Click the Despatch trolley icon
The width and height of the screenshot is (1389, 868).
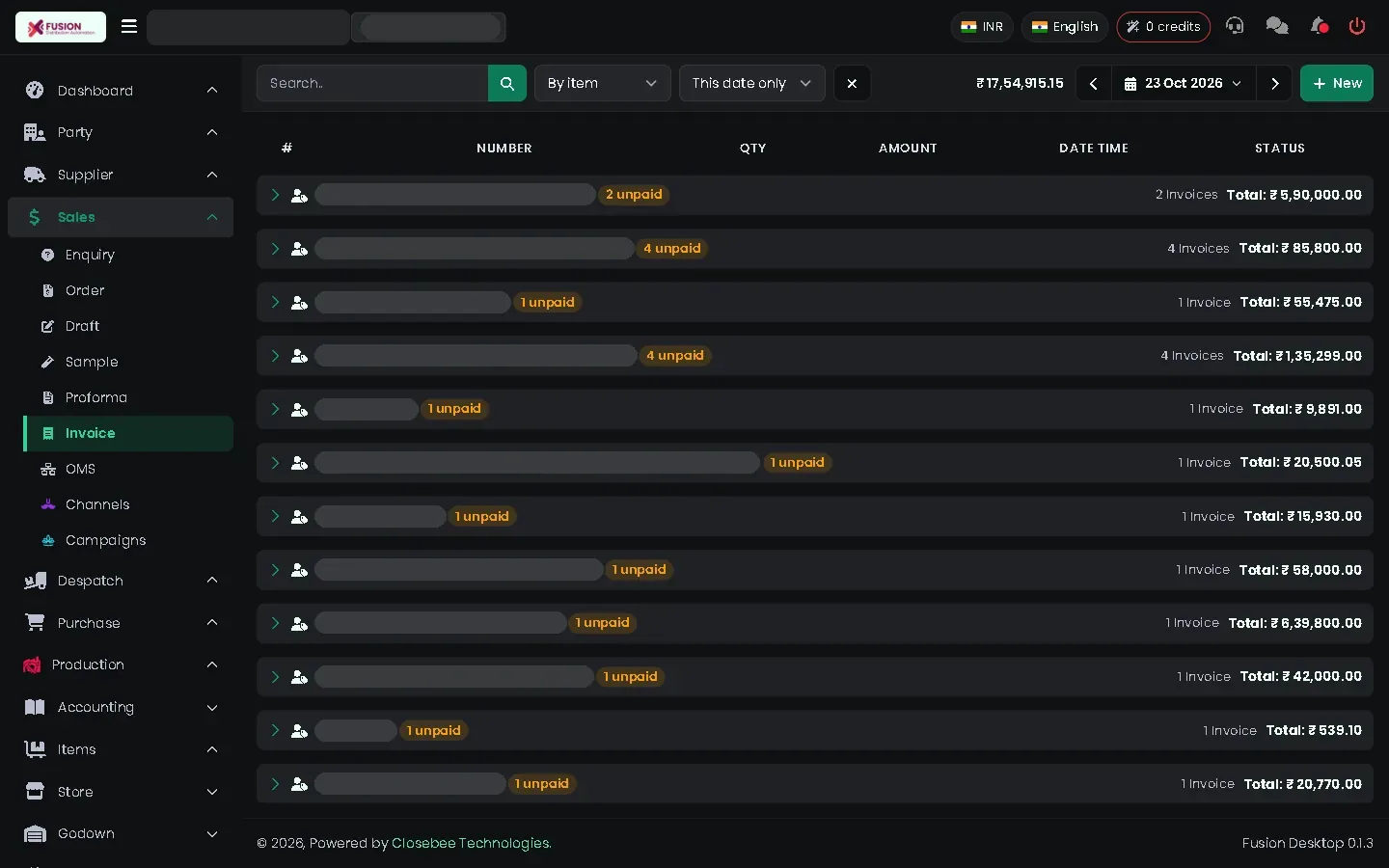tap(35, 581)
